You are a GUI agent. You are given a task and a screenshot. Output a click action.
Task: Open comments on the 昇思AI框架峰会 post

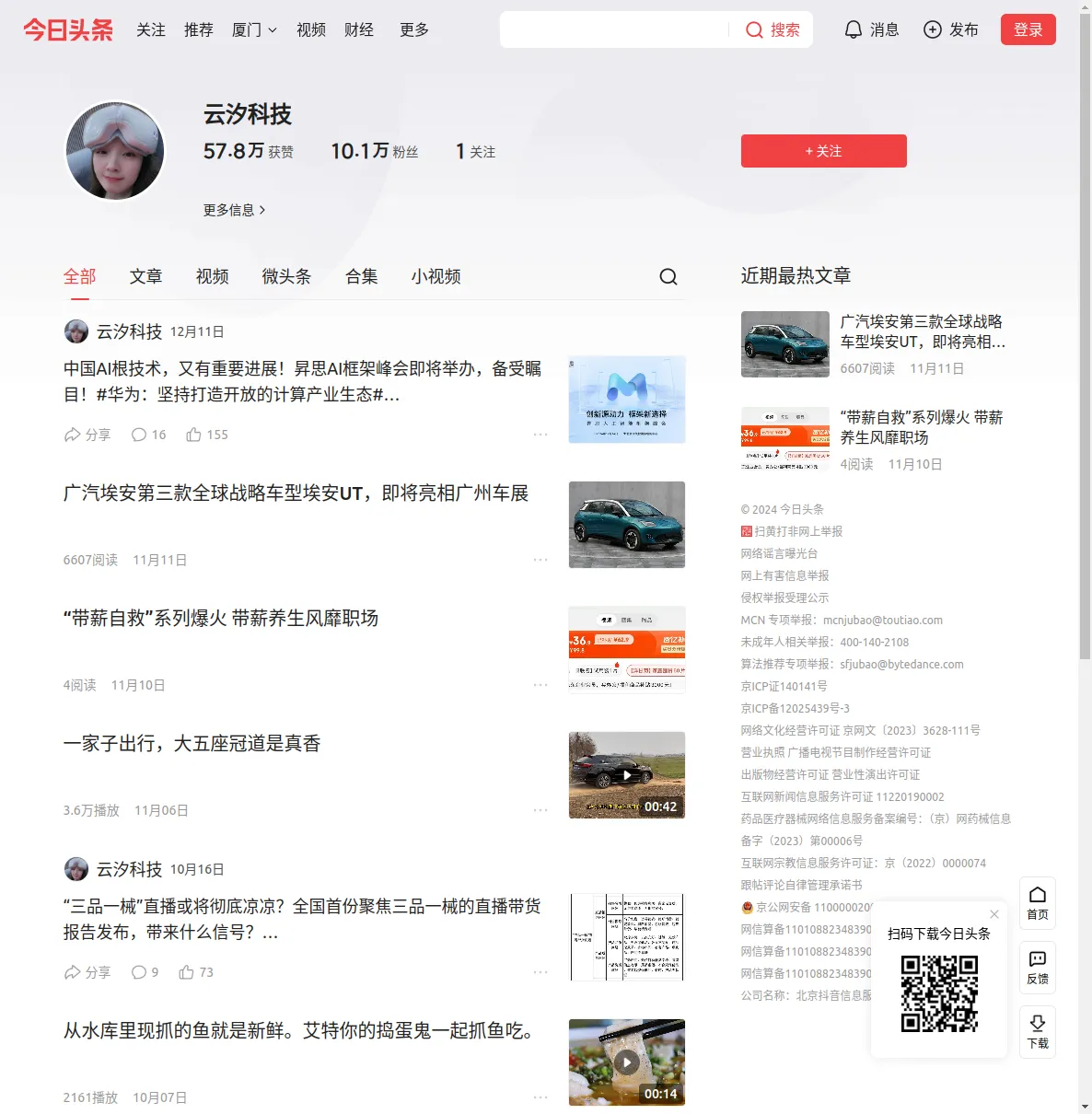(x=148, y=435)
